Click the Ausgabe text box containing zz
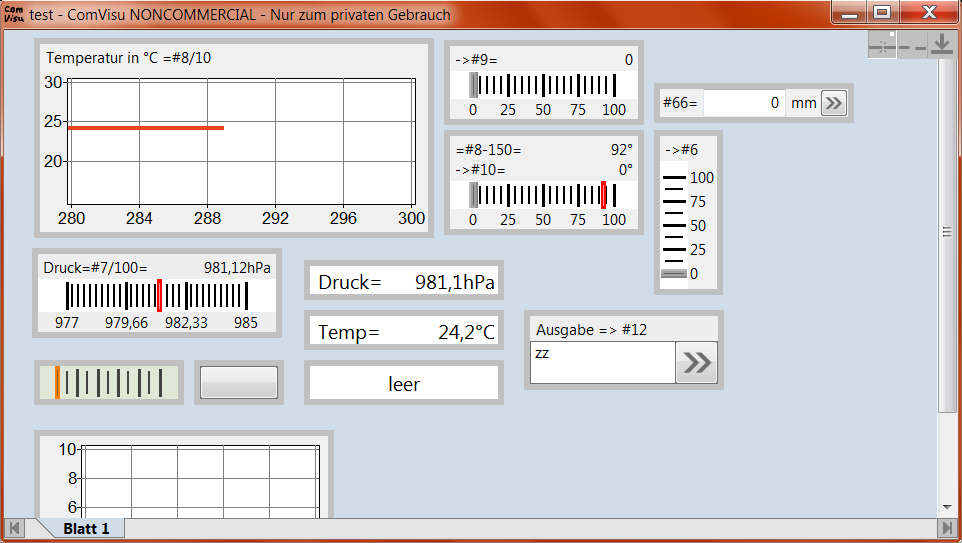The height and width of the screenshot is (543, 962). tap(603, 363)
